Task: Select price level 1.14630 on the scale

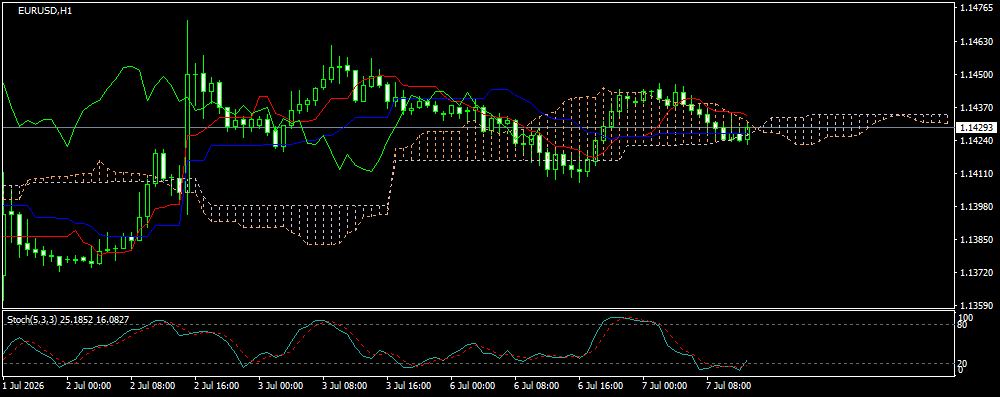Action: point(977,41)
